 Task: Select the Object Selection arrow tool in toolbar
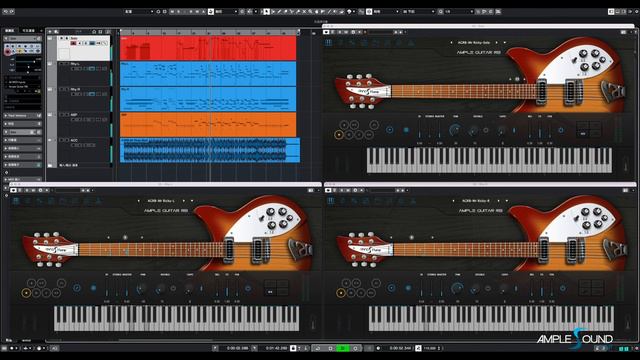(266, 12)
